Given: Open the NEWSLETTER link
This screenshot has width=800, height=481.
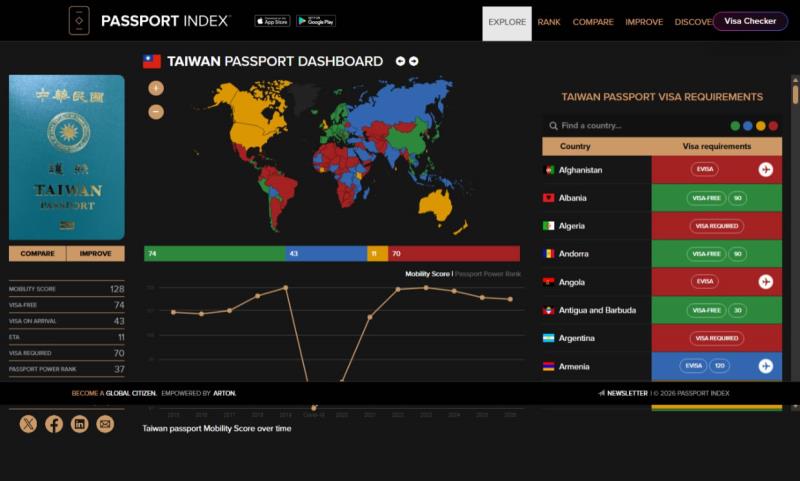Looking at the screenshot, I should 627,393.
